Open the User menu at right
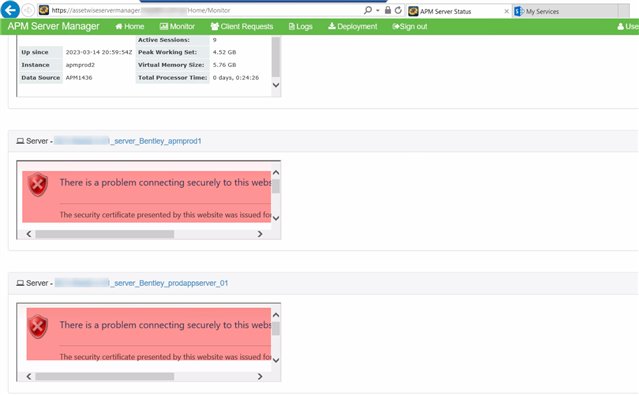The image size is (639, 395). pos(628,26)
